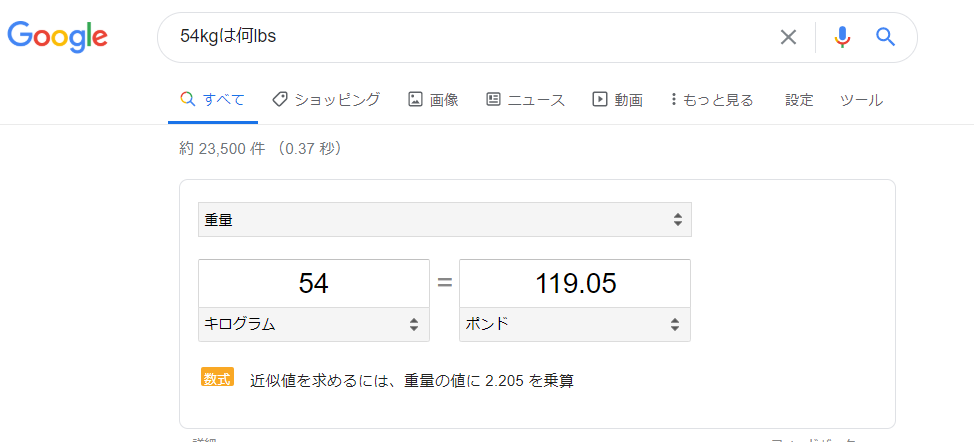Start voice search with microphone icon
The image size is (974, 442).
point(842,37)
